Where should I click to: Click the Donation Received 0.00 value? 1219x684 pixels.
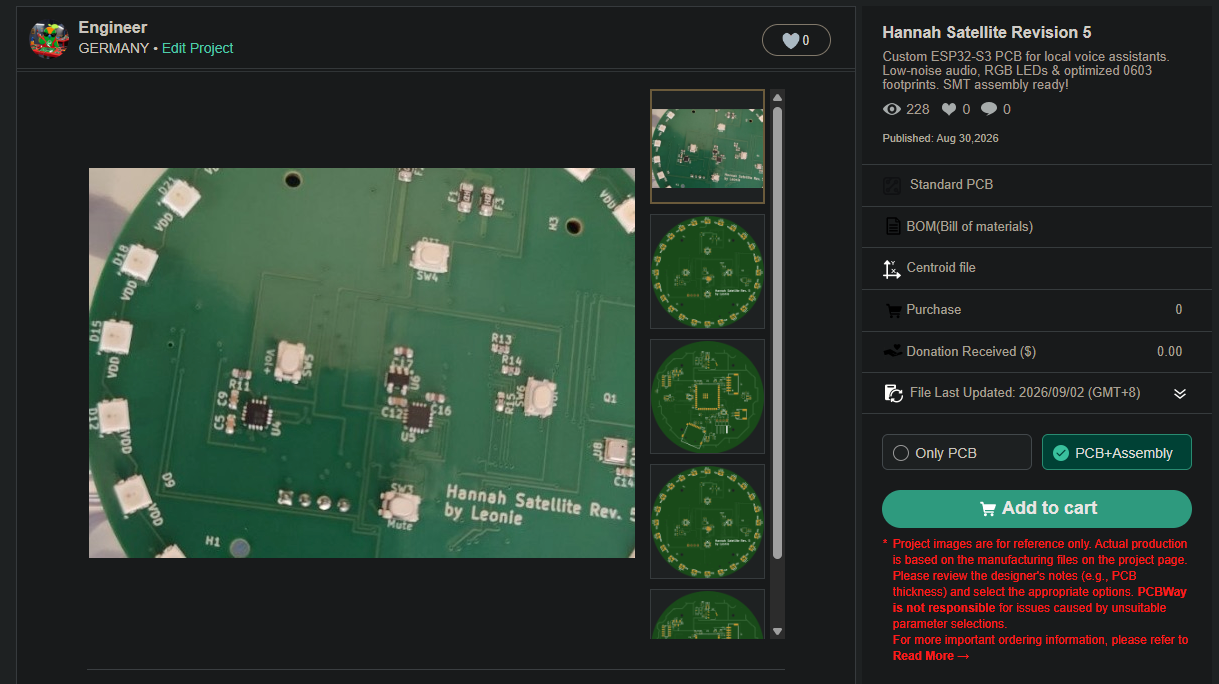tap(1169, 352)
